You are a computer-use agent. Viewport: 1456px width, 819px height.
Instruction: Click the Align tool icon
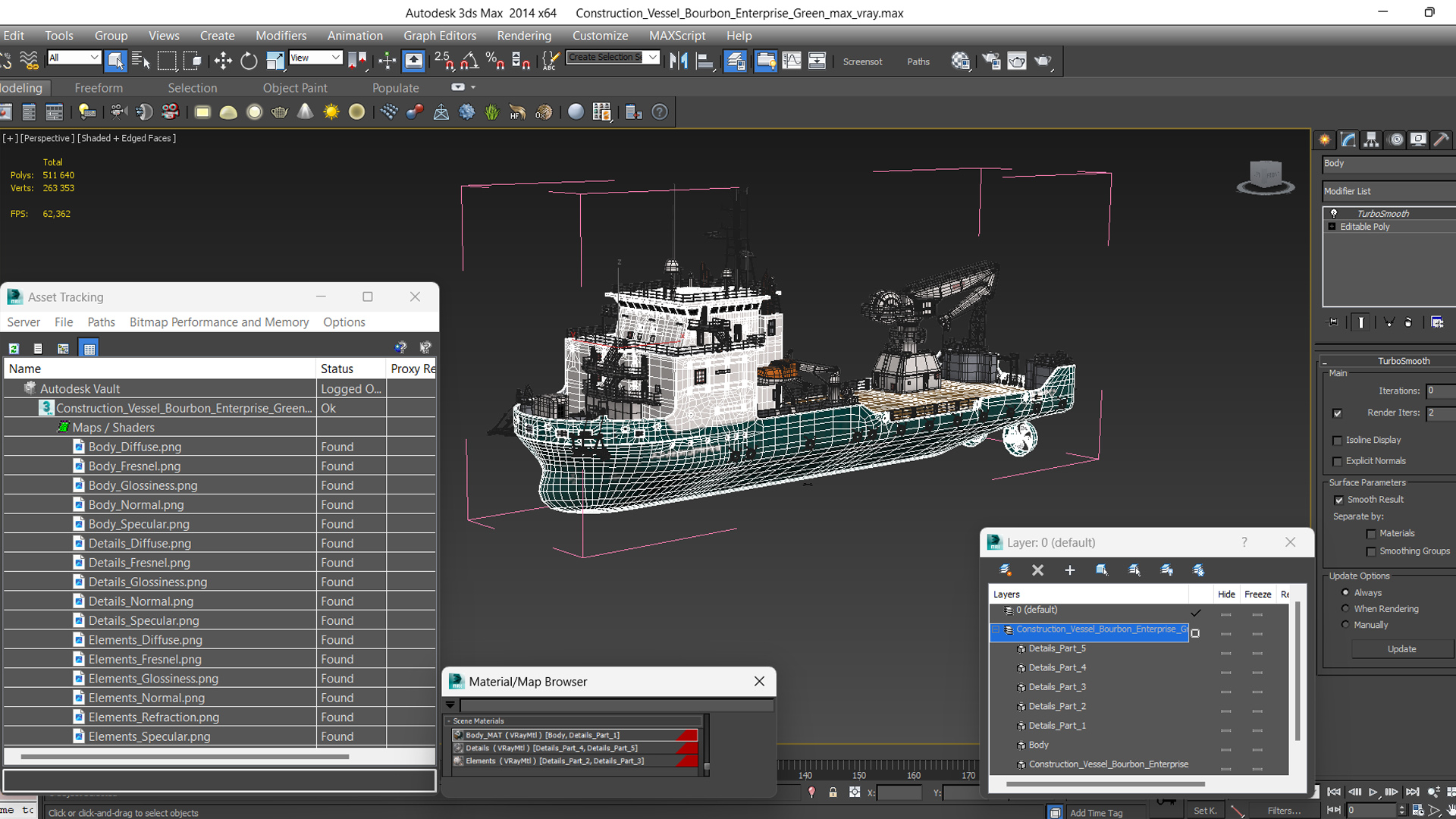(705, 61)
